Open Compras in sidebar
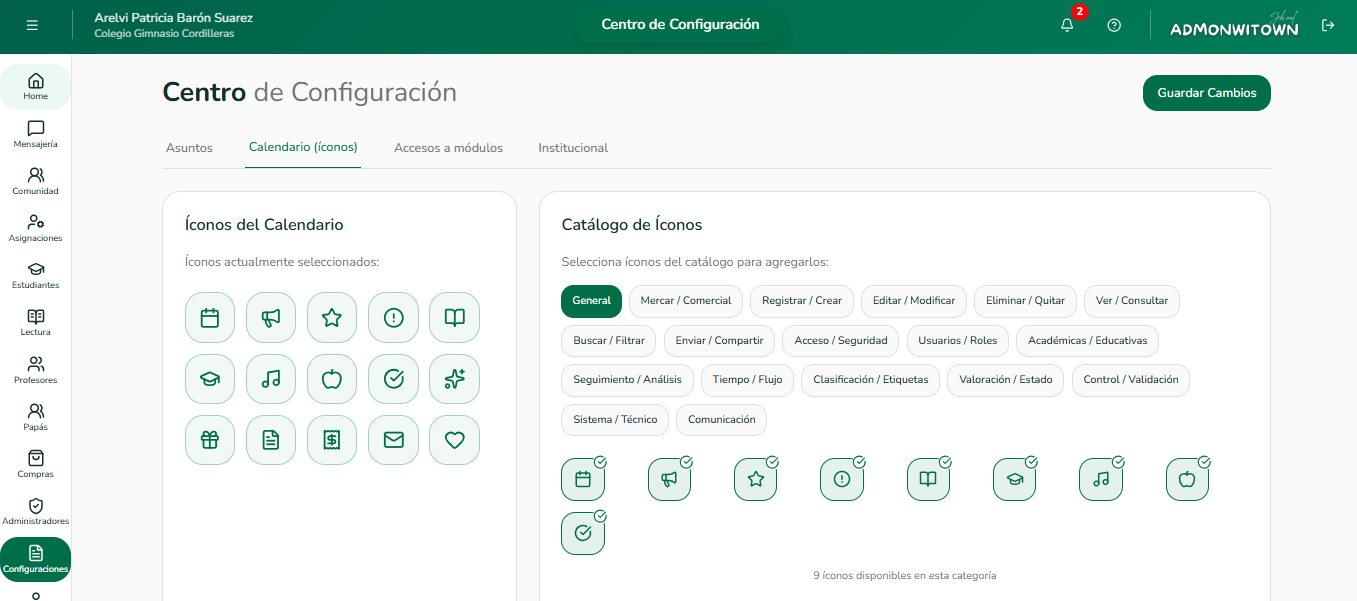1357x601 pixels. tap(36, 464)
